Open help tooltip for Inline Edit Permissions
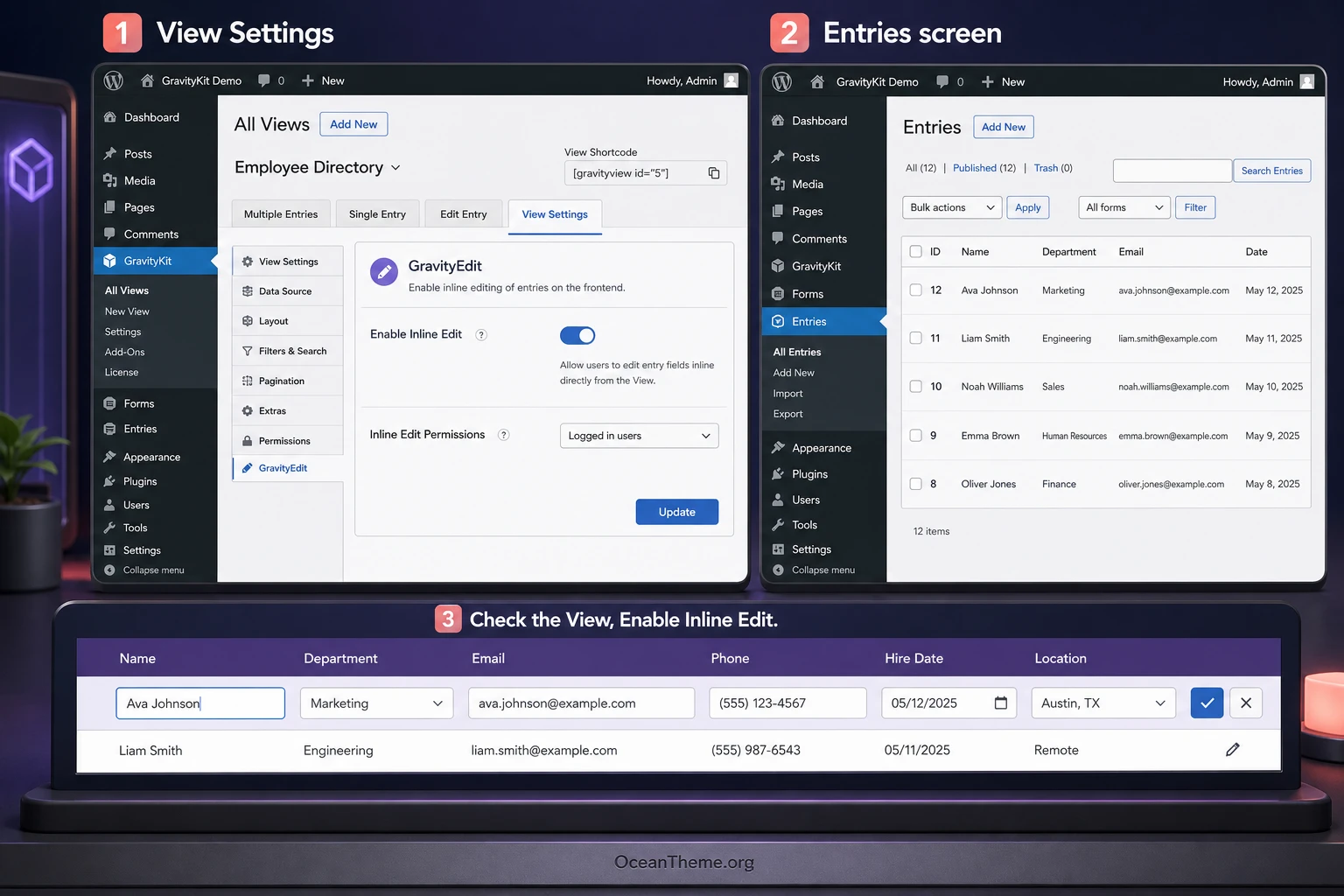The image size is (1344, 896). pyautogui.click(x=503, y=435)
